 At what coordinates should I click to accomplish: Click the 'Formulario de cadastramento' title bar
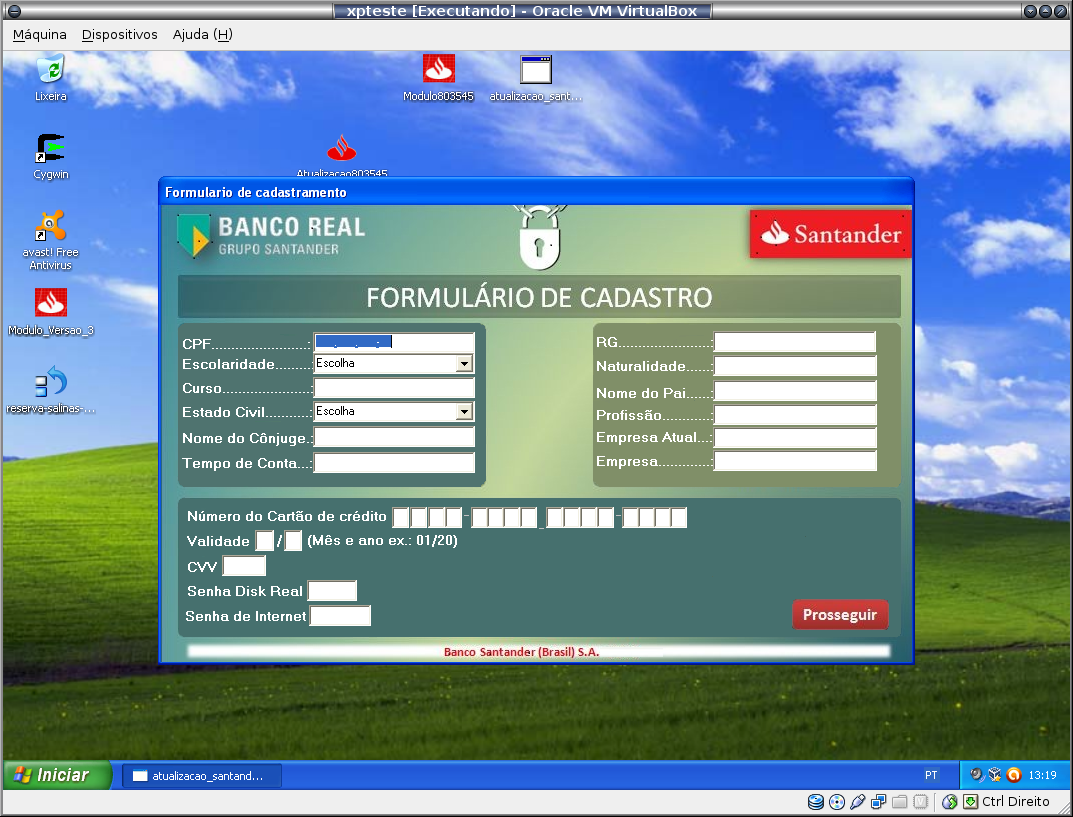pyautogui.click(x=536, y=192)
